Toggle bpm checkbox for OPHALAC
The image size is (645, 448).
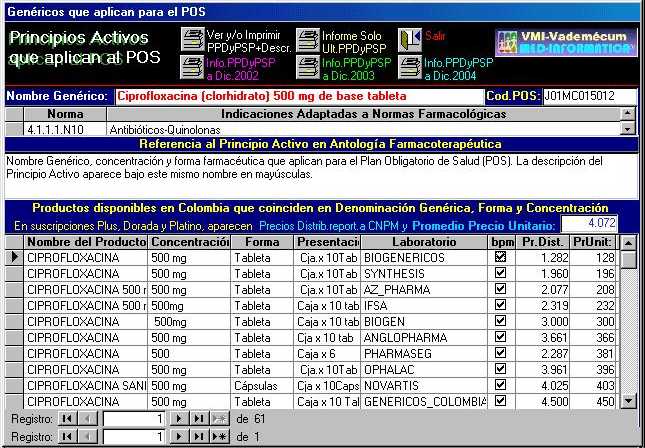coord(500,369)
